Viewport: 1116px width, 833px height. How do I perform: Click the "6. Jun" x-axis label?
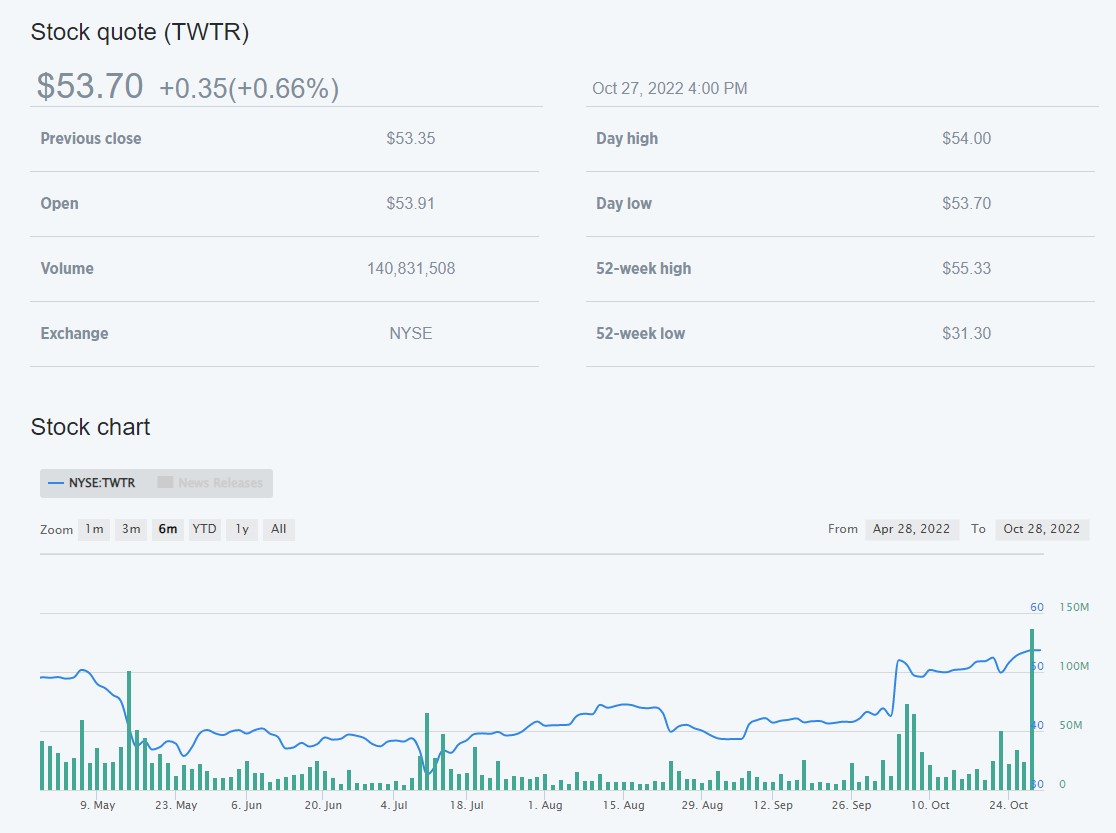coord(246,805)
